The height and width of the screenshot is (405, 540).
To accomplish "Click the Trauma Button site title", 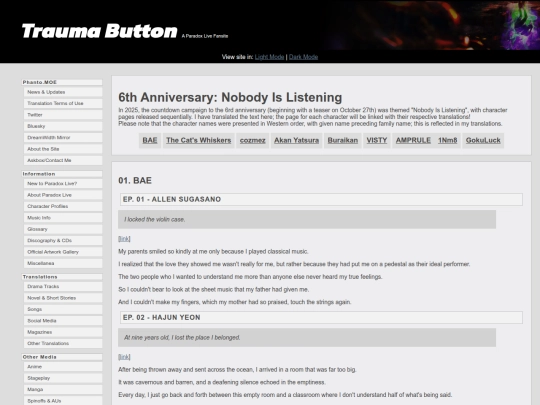I will [x=100, y=31].
